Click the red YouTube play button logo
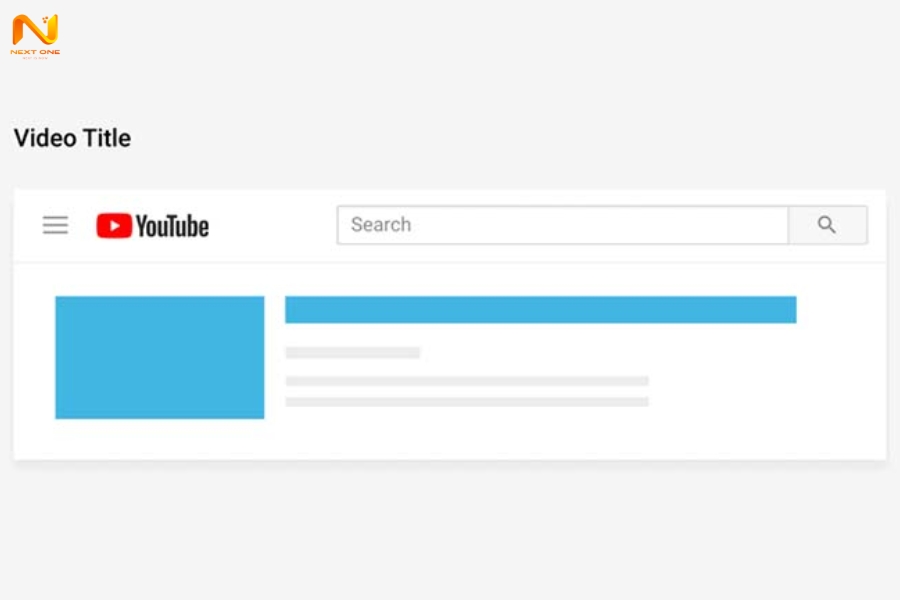Viewport: 900px width, 600px height. coord(114,226)
